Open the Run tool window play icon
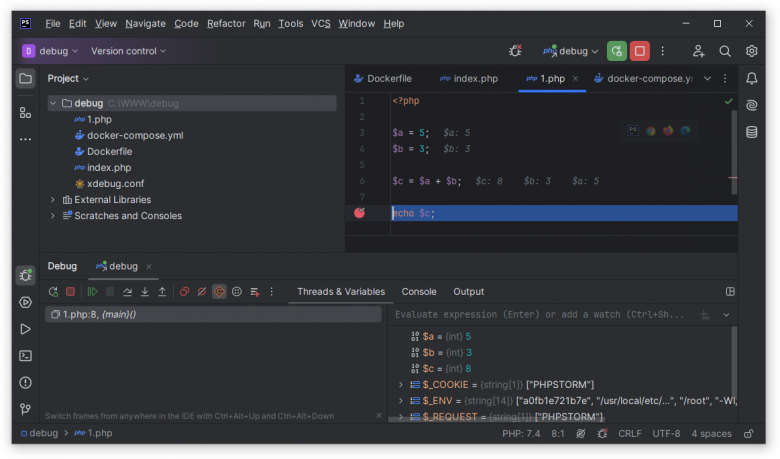This screenshot has height=459, width=780. [25, 329]
